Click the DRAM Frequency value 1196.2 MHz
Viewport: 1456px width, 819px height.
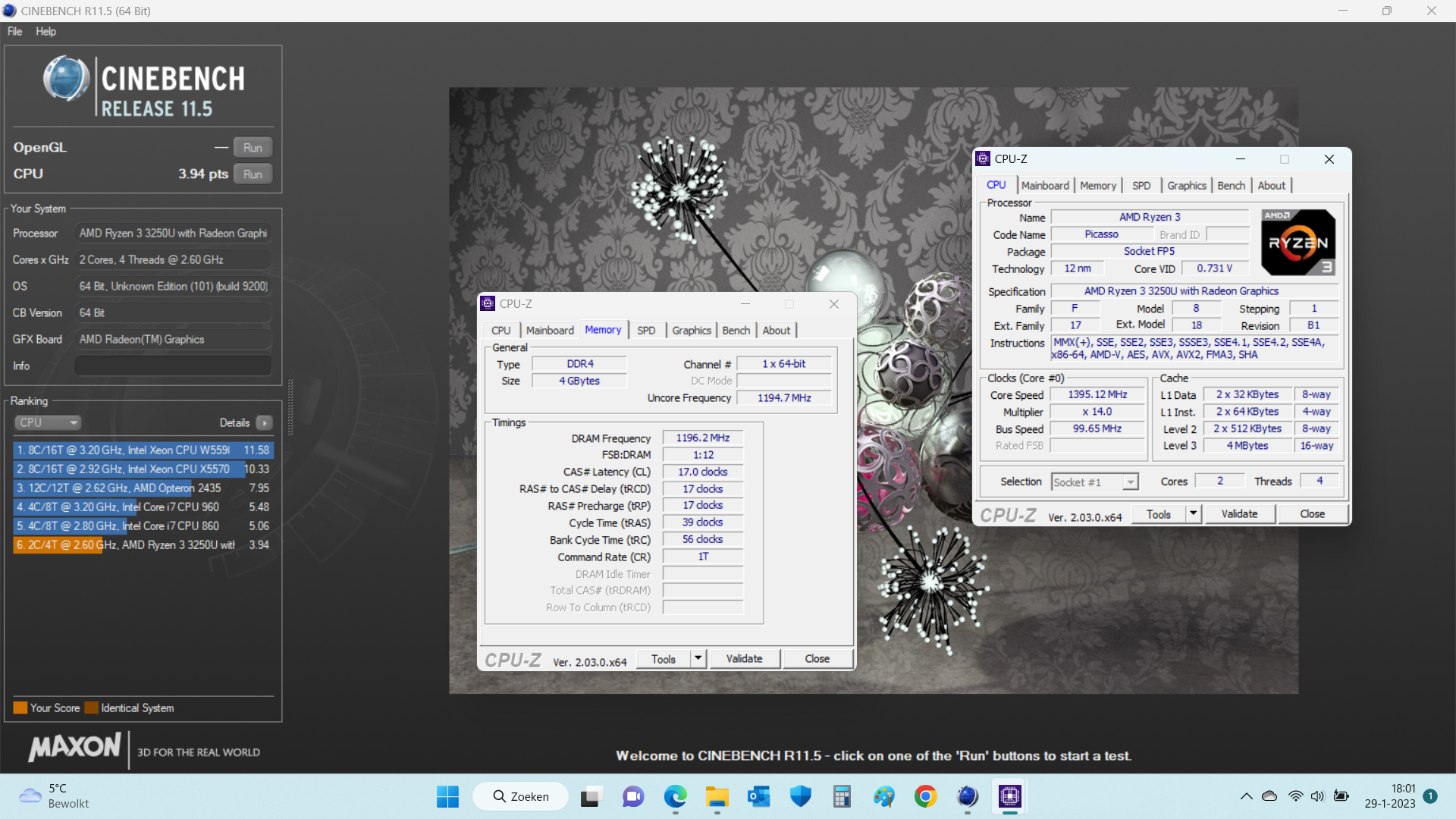click(x=702, y=438)
